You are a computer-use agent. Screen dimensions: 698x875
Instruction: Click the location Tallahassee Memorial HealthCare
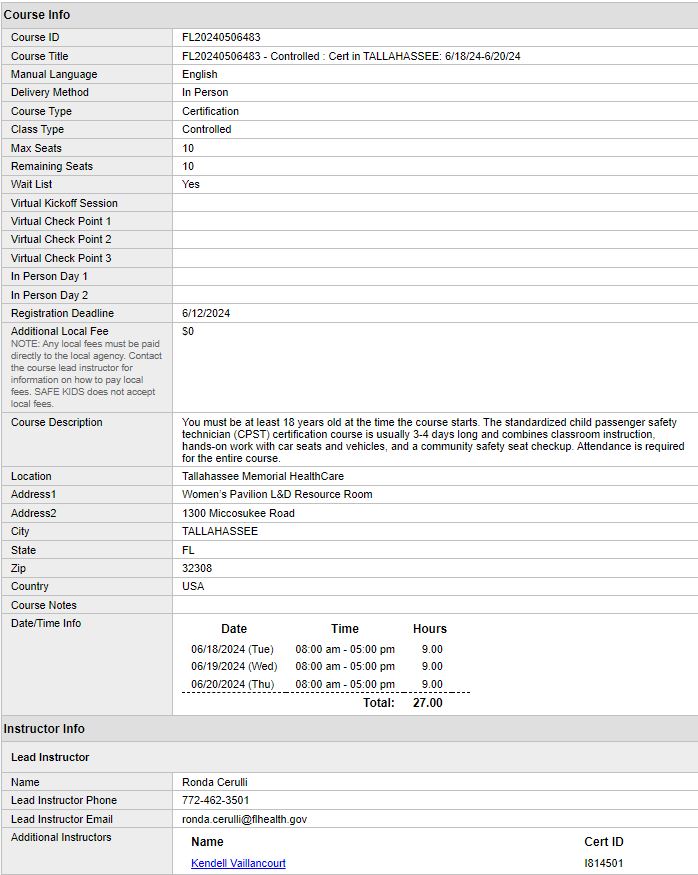[263, 476]
